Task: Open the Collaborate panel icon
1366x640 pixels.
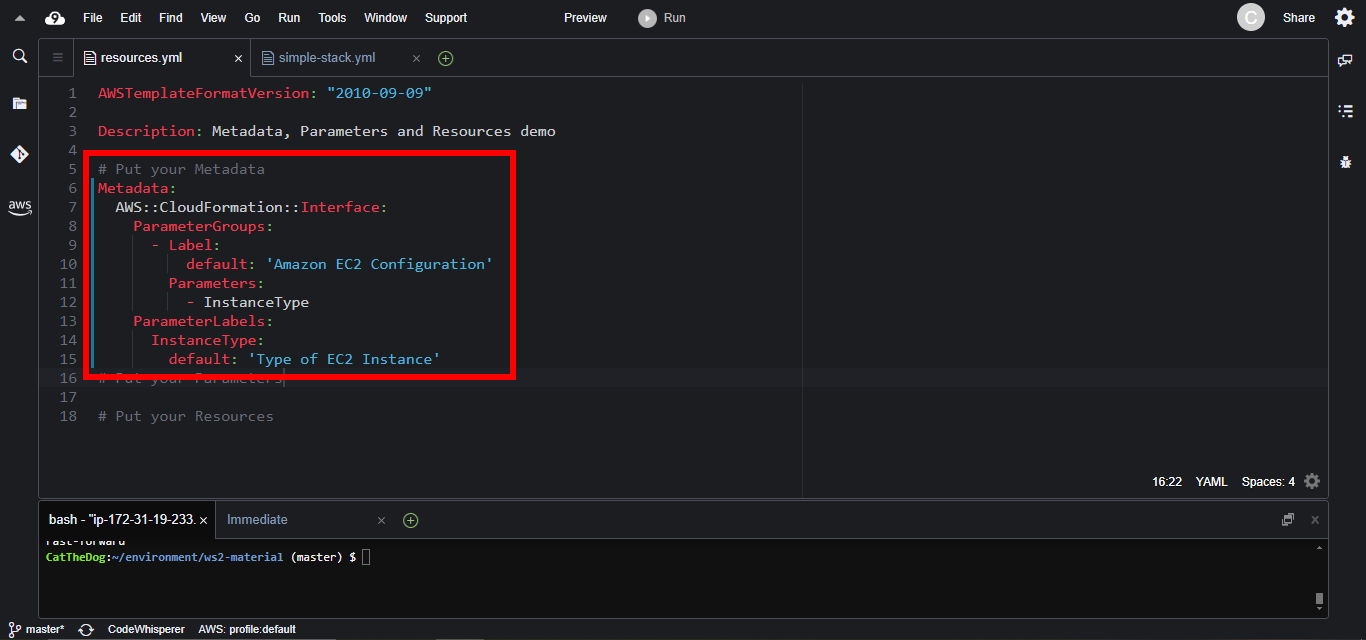Action: click(x=1345, y=60)
